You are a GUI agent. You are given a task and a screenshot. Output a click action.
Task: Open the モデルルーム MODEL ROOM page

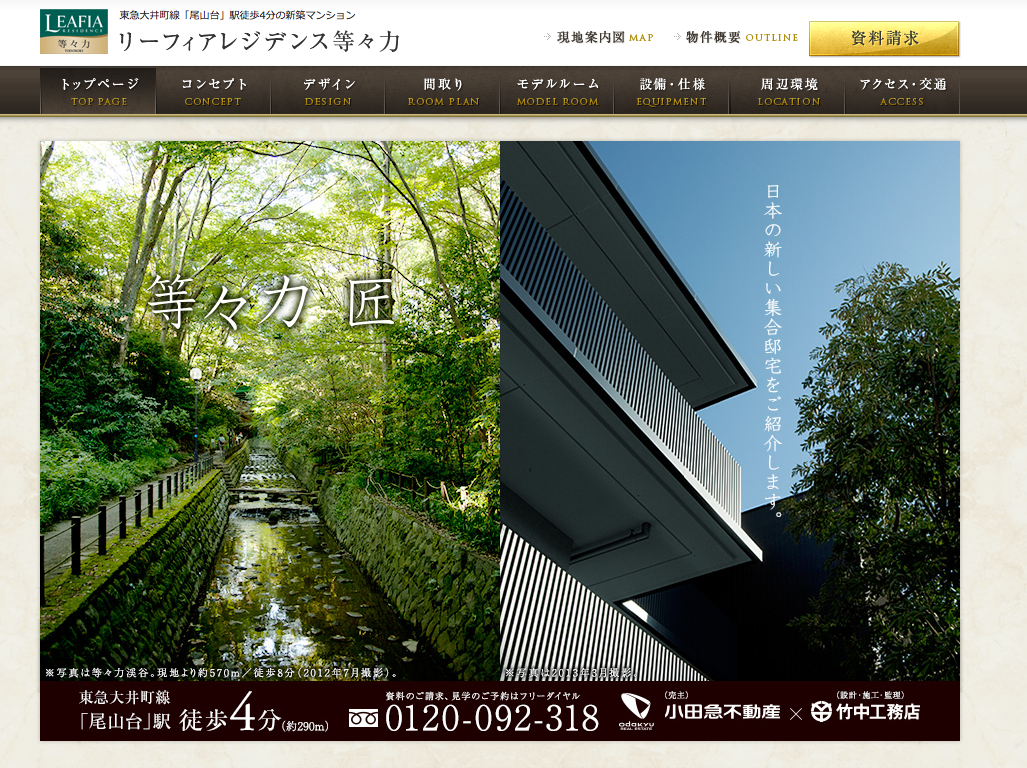click(558, 91)
